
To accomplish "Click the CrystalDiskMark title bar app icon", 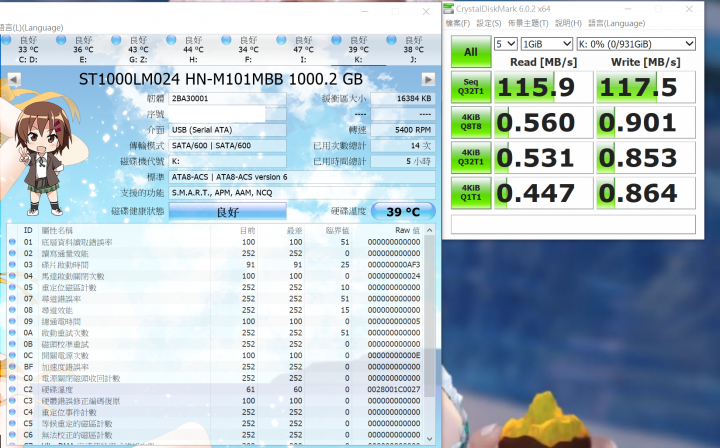I will (449, 8).
